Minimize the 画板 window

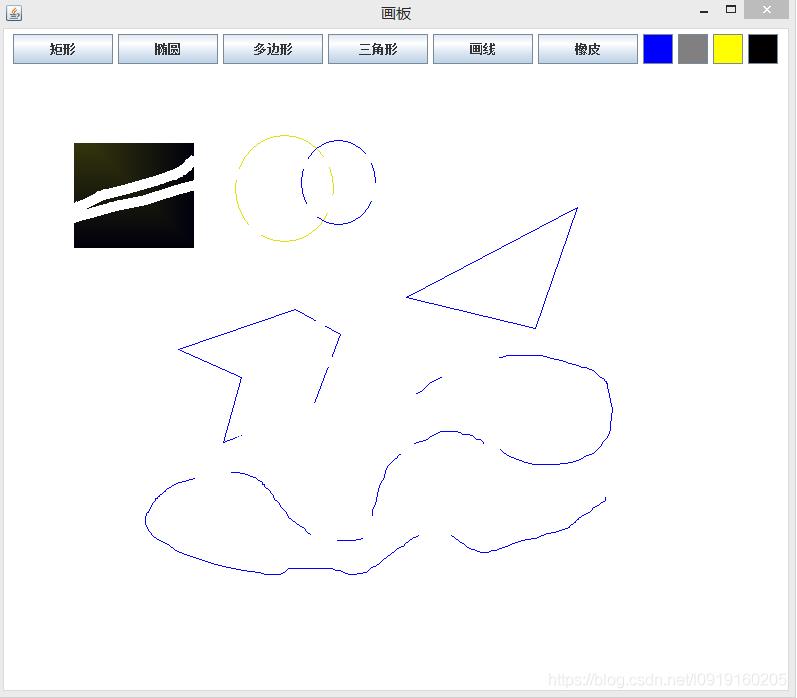point(704,11)
